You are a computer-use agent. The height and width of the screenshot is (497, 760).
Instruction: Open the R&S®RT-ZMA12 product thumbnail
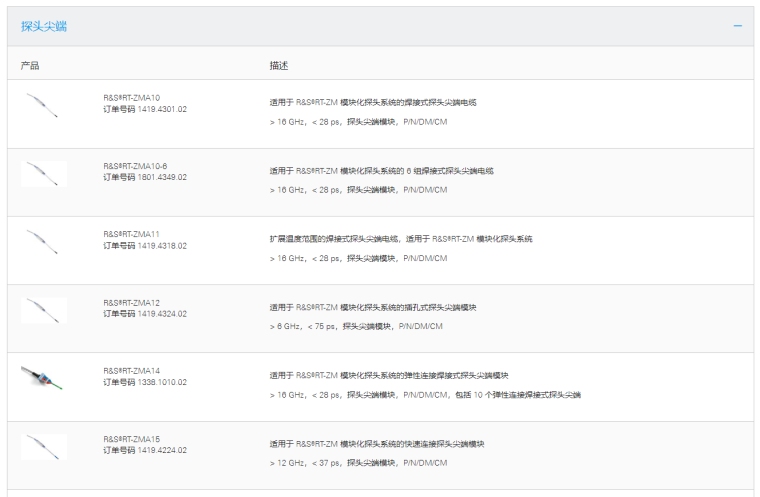43,309
